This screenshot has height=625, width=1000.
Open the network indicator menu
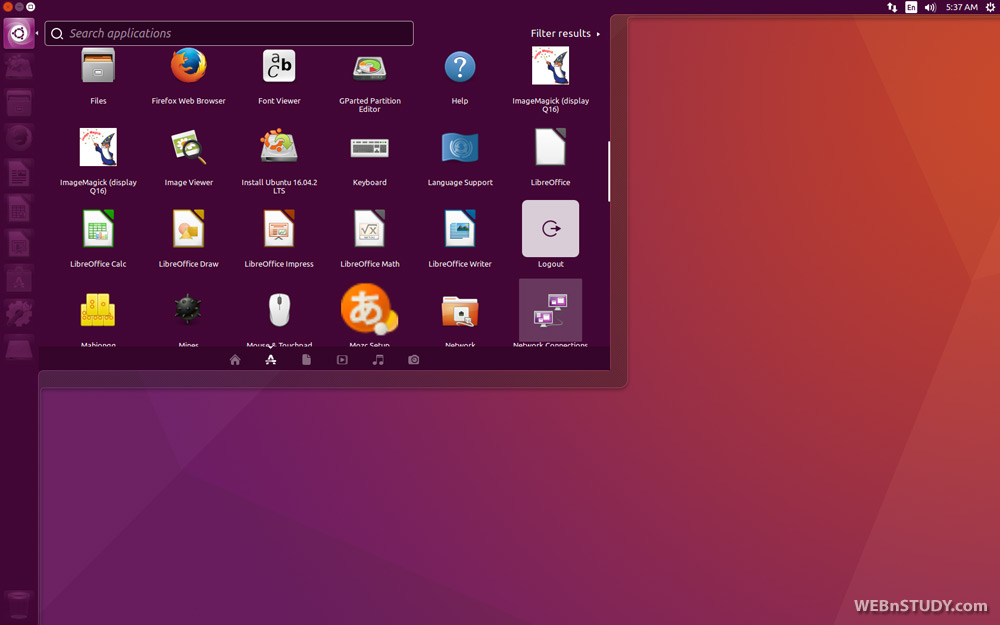[x=892, y=7]
